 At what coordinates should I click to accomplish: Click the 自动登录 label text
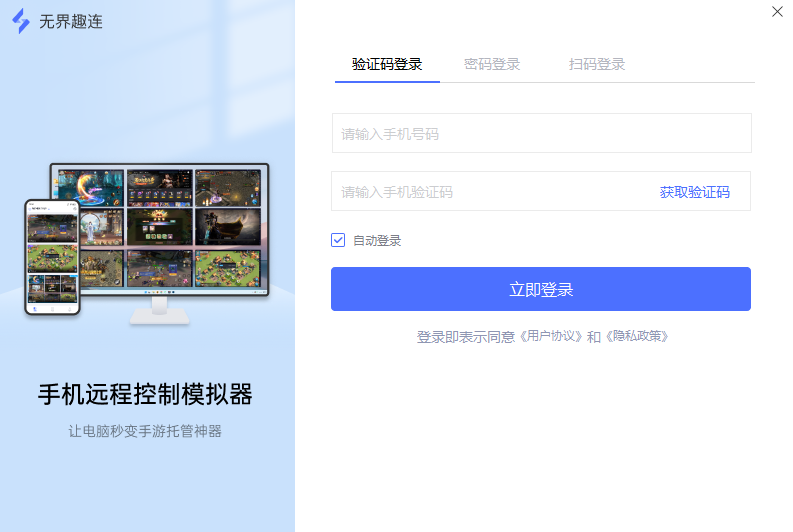coord(377,241)
